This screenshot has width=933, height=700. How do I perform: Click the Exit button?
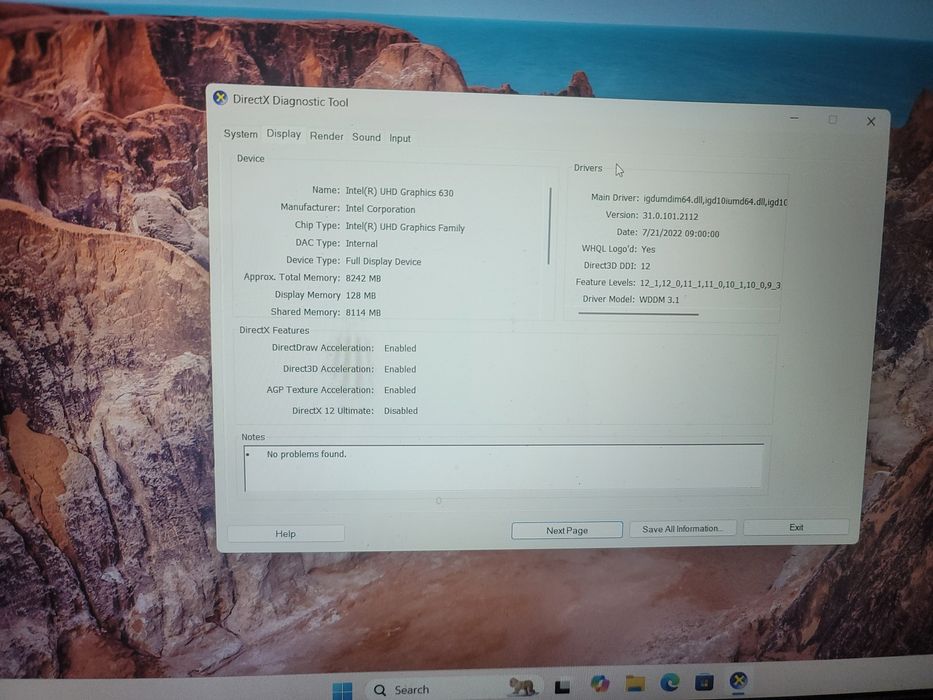pyautogui.click(x=796, y=527)
